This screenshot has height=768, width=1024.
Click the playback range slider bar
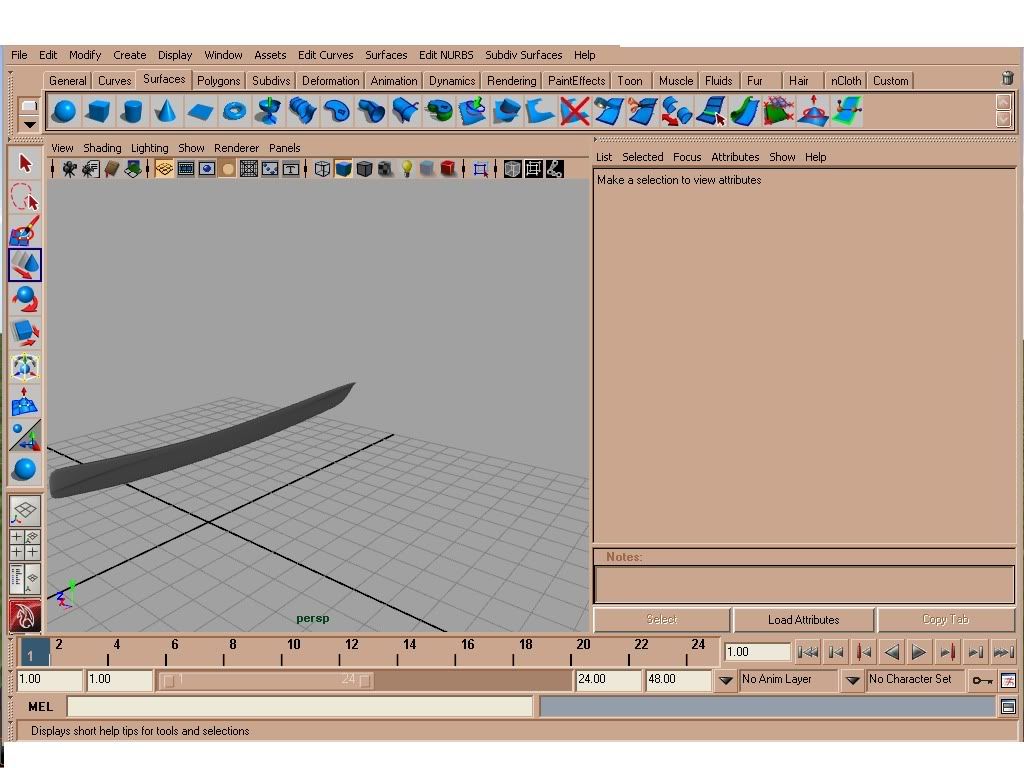click(x=267, y=680)
